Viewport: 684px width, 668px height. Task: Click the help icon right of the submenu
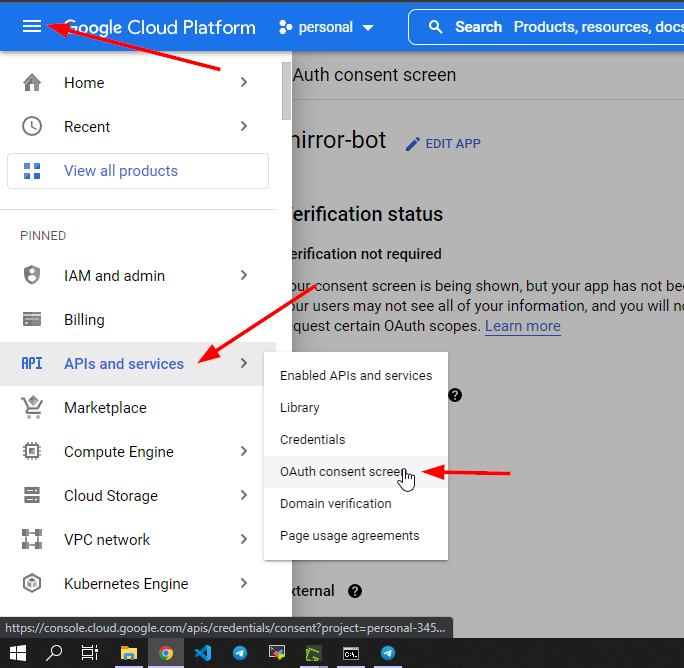455,395
